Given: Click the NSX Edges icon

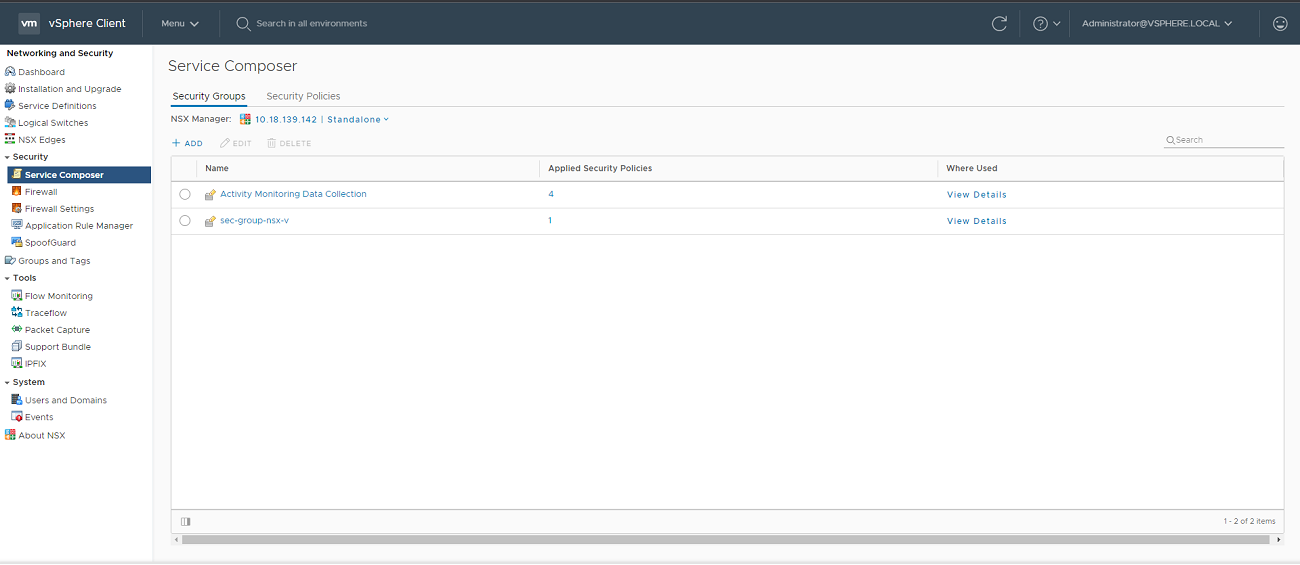Looking at the screenshot, I should pos(10,140).
